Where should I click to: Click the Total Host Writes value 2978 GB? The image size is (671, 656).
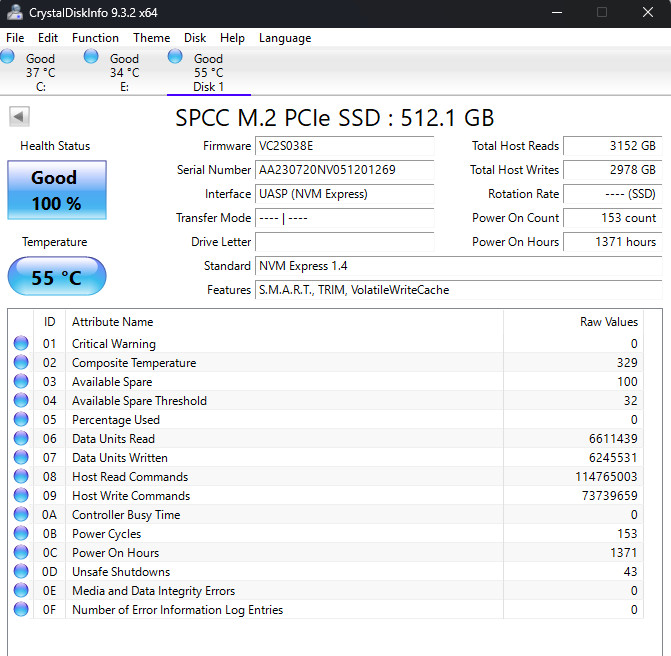(612, 170)
